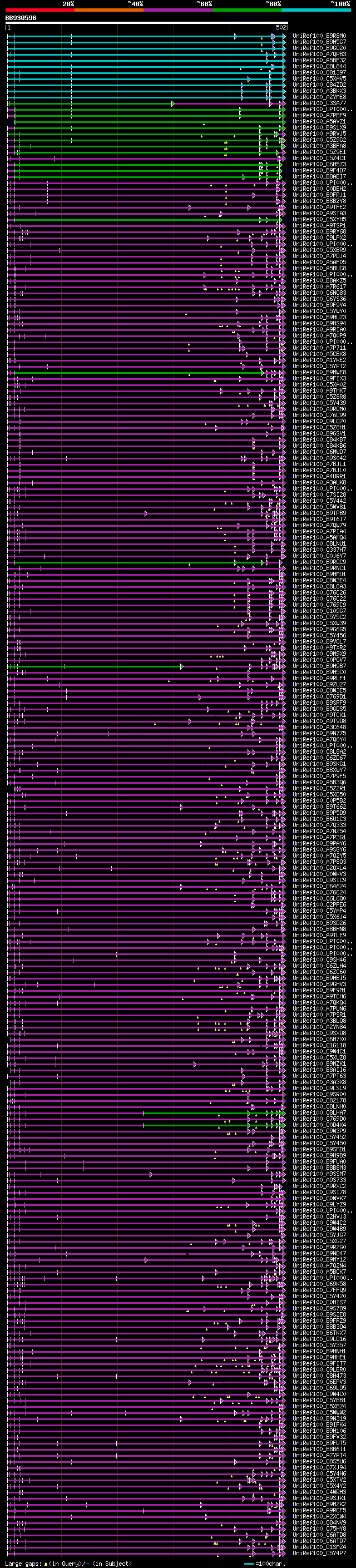Image resolution: width=356 pixels, height=1568 pixels.
Task: Select the UniRef100_A5BUC8 label
Action: tap(319, 268)
